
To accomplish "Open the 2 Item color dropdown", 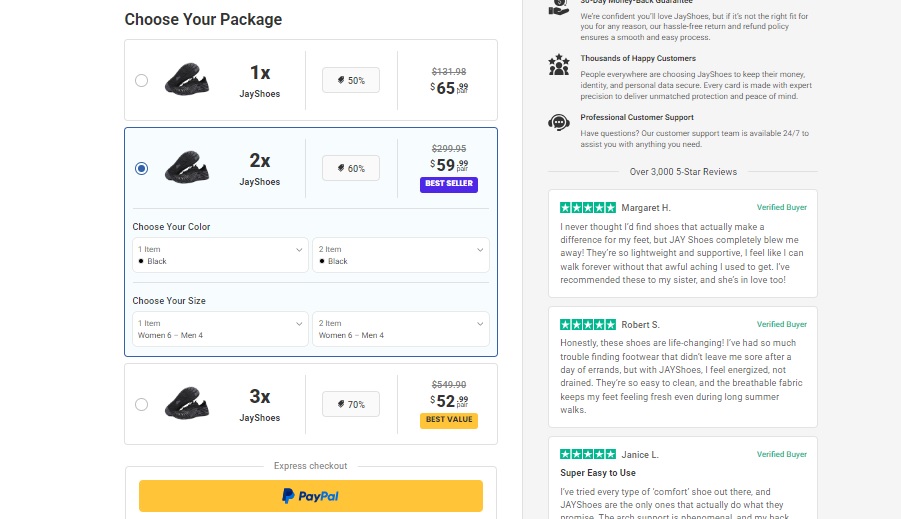I will (400, 255).
